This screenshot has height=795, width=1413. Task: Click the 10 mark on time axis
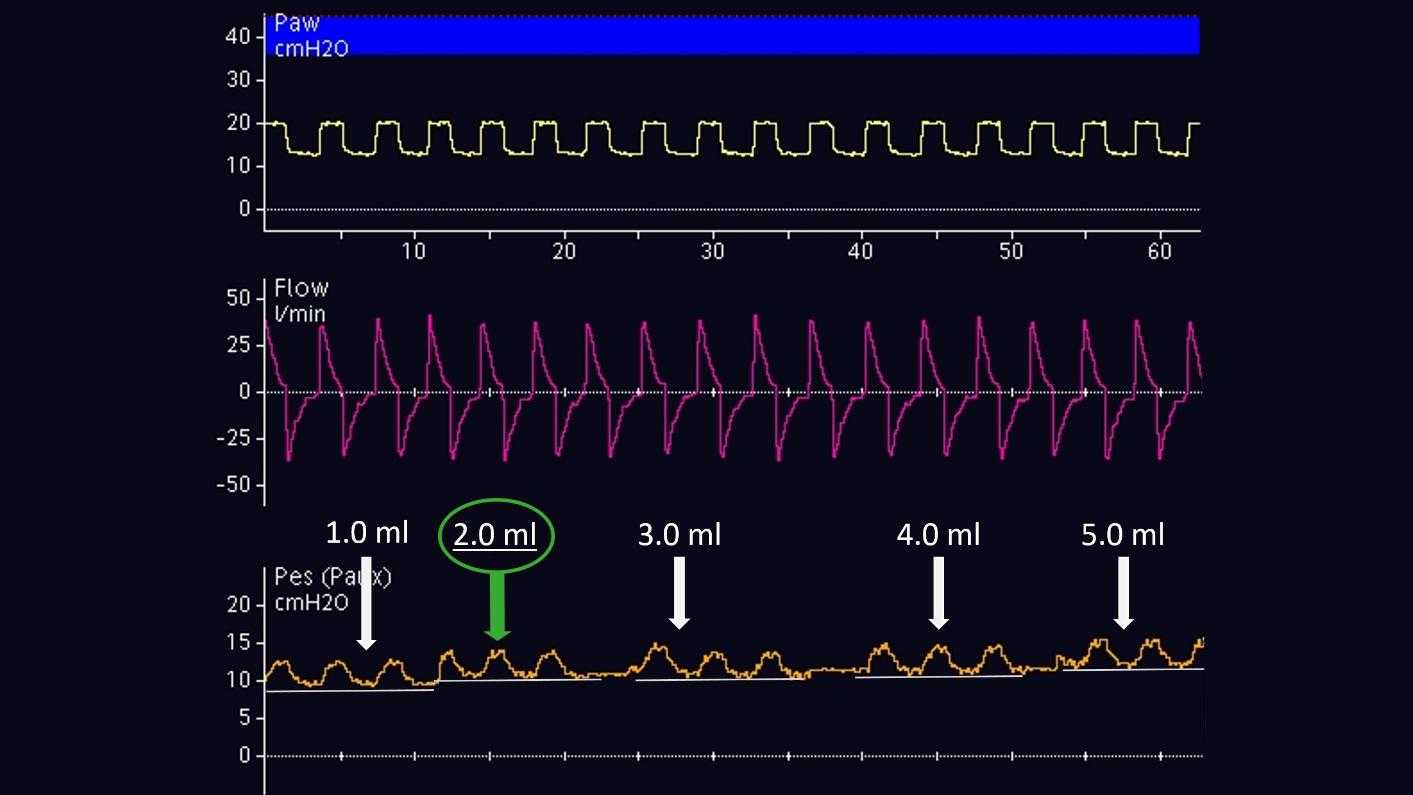413,251
